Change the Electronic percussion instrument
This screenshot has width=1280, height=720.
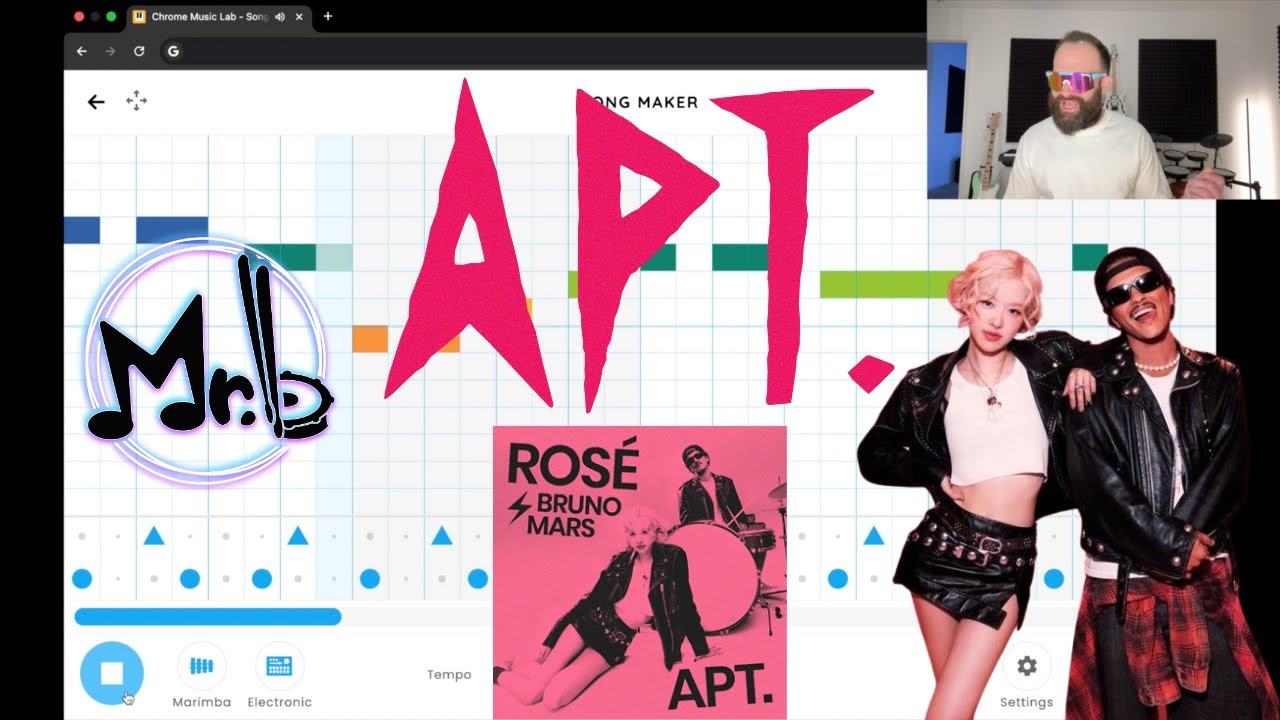click(279, 677)
